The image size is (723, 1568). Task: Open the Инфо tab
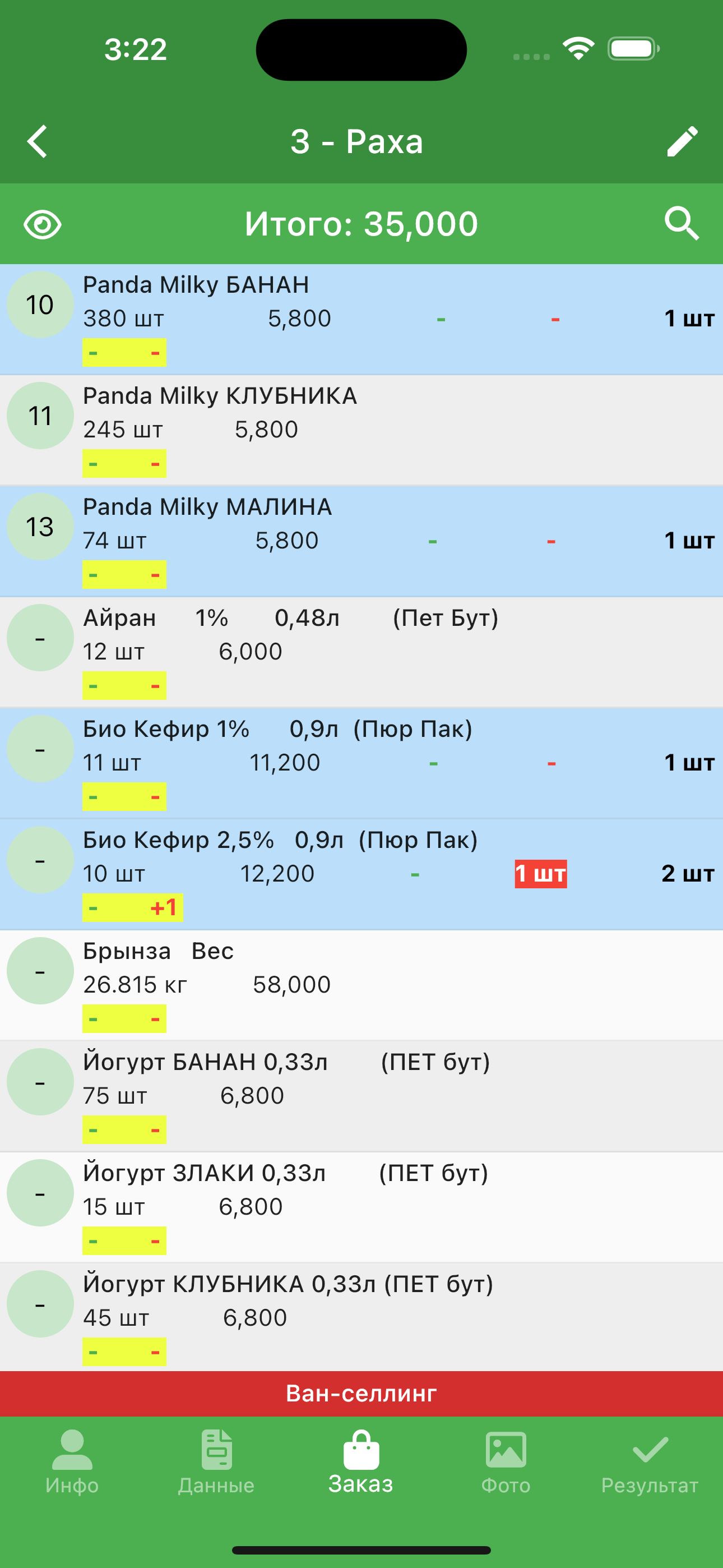pos(72,1462)
